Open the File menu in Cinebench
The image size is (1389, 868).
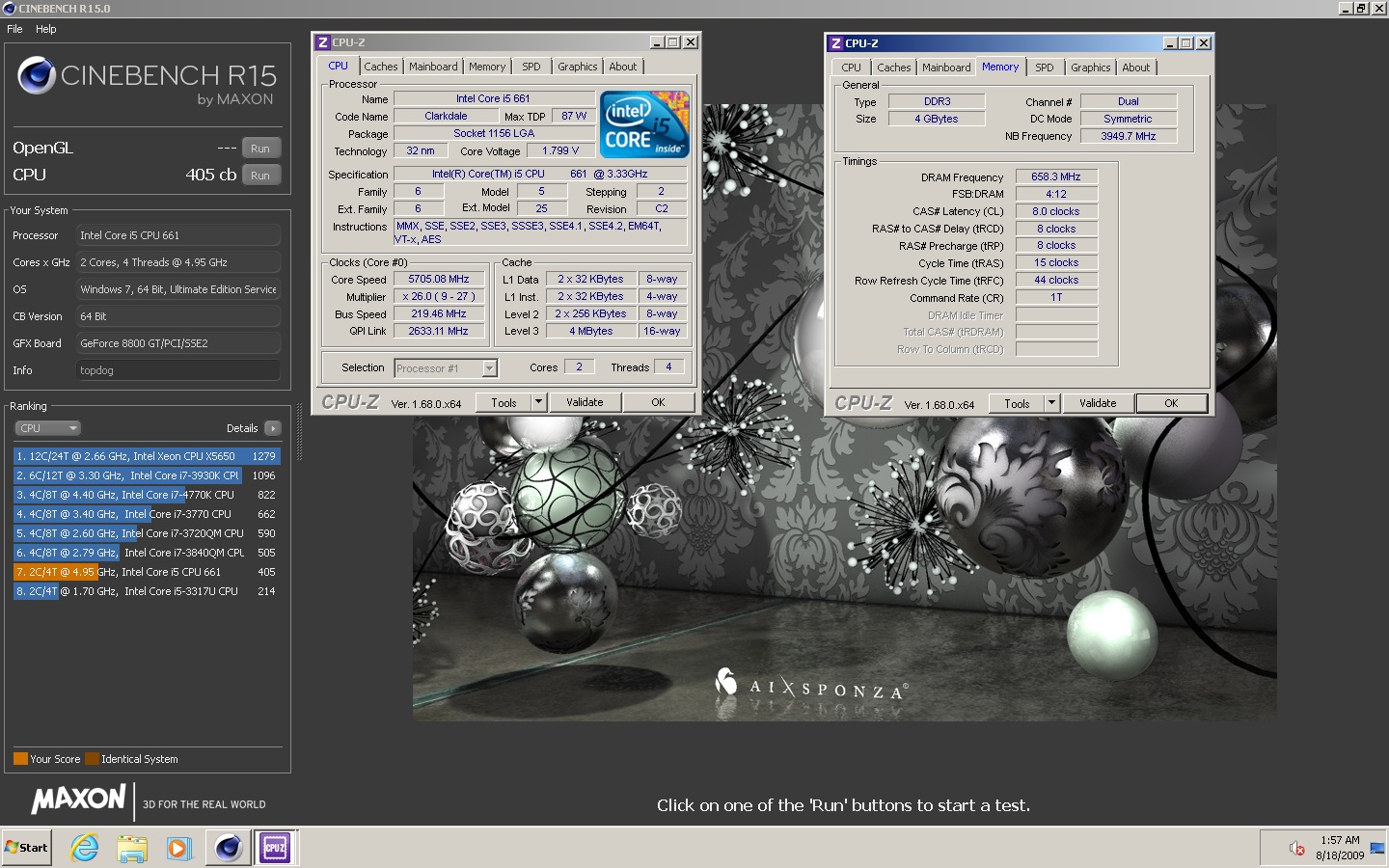tap(14, 29)
